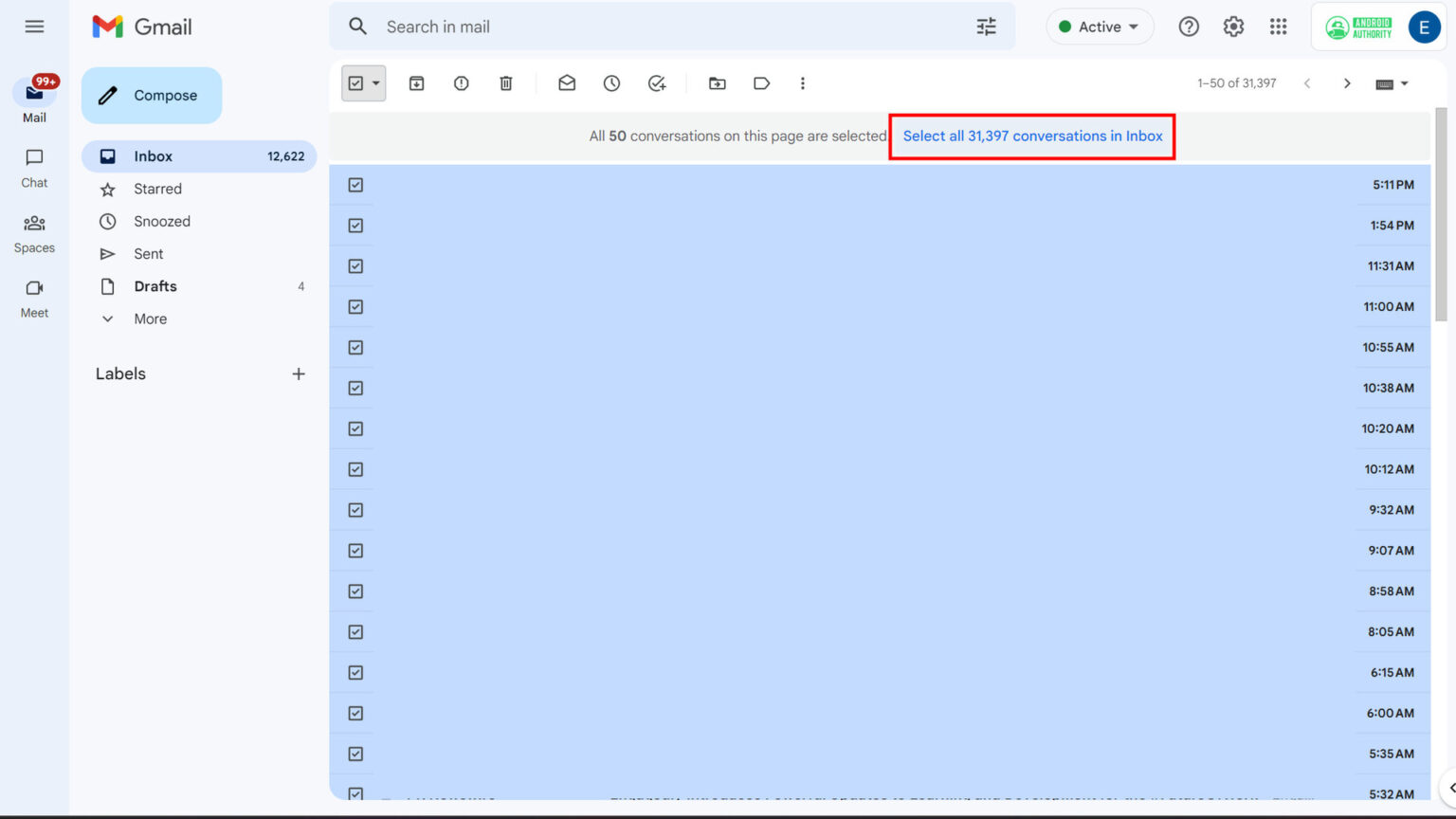The width and height of the screenshot is (1456, 819).
Task: Open the Google apps grid
Action: coord(1279,27)
